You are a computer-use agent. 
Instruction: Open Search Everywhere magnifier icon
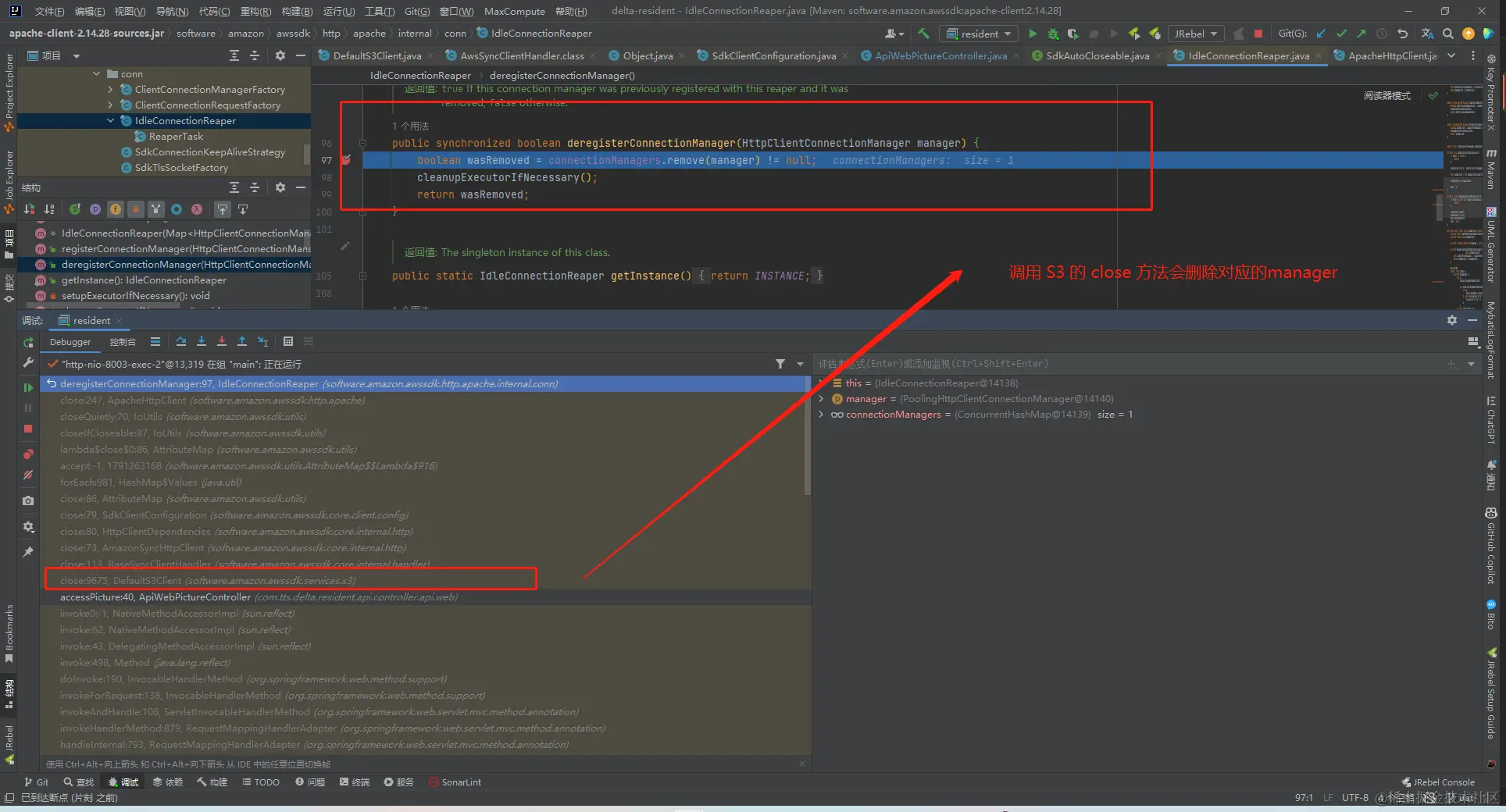click(1447, 34)
